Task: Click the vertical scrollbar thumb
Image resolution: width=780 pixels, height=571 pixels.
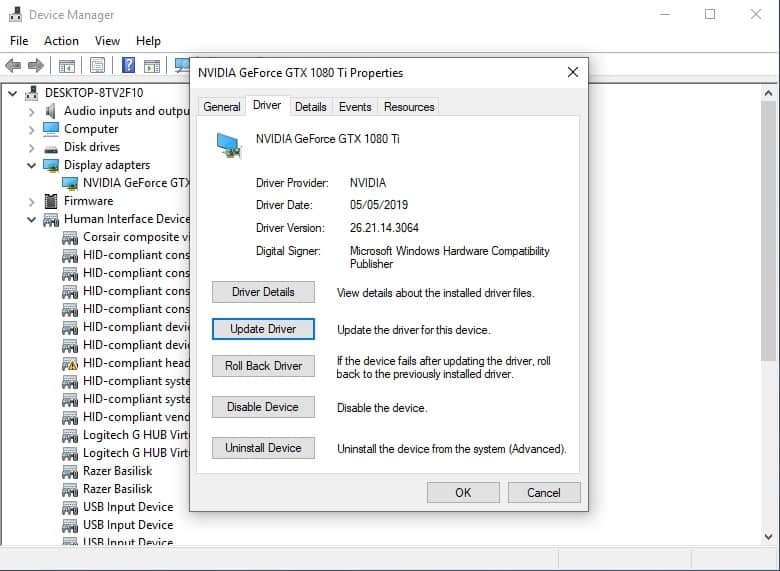Action: tap(769, 231)
